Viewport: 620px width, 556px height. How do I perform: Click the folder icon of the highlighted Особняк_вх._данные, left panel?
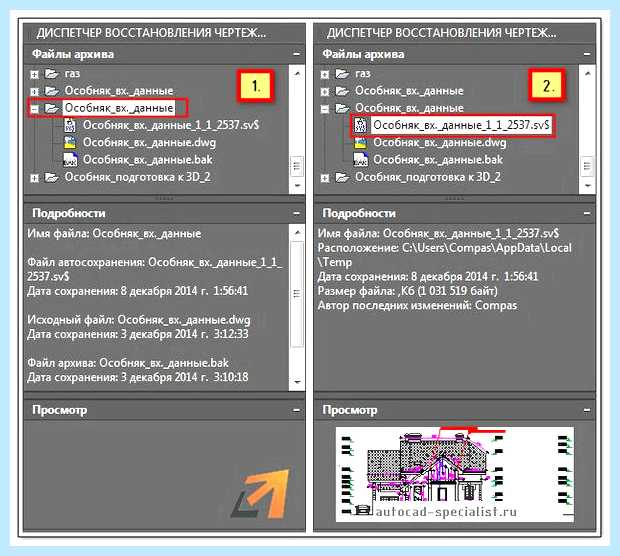click(x=52, y=108)
